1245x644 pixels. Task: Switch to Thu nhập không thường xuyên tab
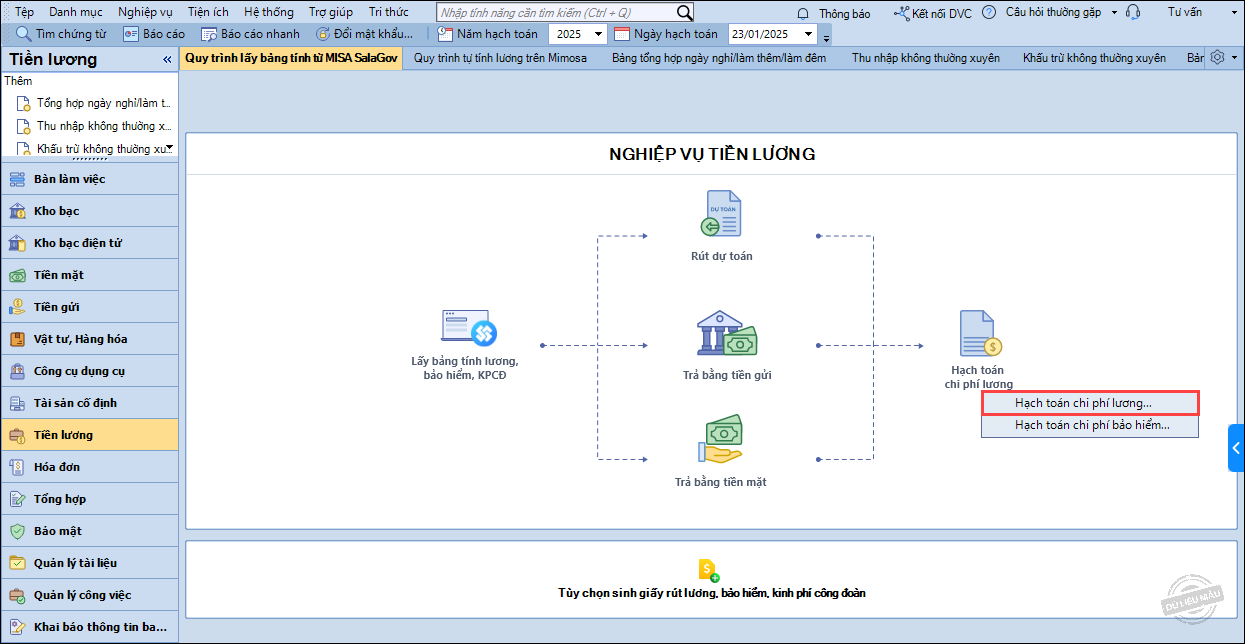[926, 58]
